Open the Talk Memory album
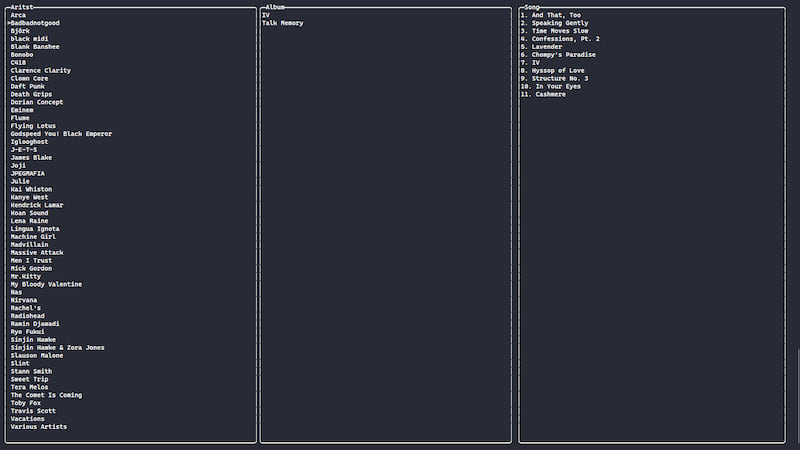The width and height of the screenshot is (800, 450). (283, 23)
